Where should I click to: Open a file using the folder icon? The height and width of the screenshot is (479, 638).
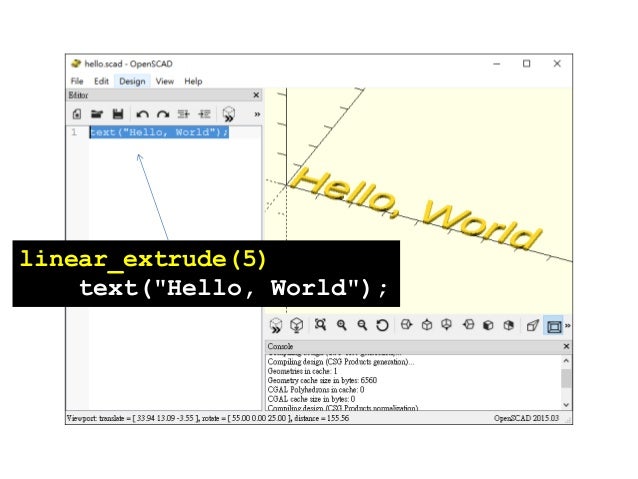coord(97,114)
